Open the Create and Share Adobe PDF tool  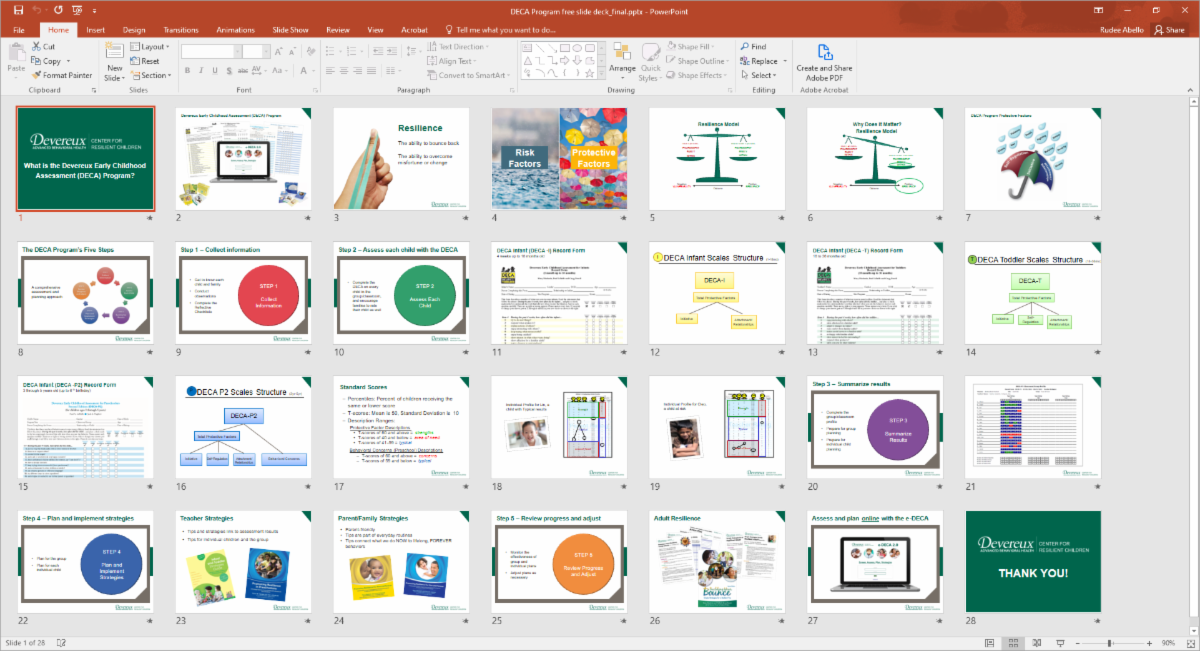click(x=823, y=60)
